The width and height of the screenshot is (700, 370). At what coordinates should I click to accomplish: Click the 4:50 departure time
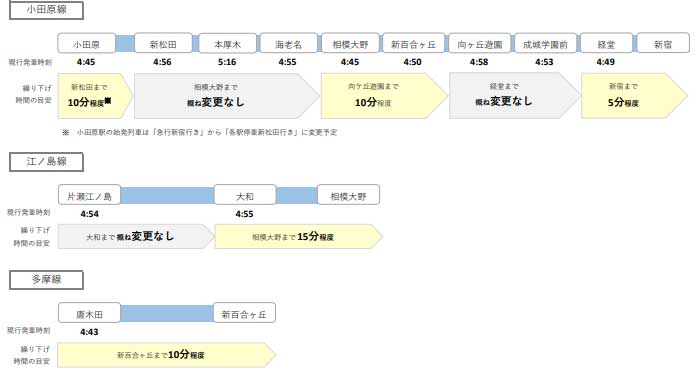pyautogui.click(x=412, y=62)
